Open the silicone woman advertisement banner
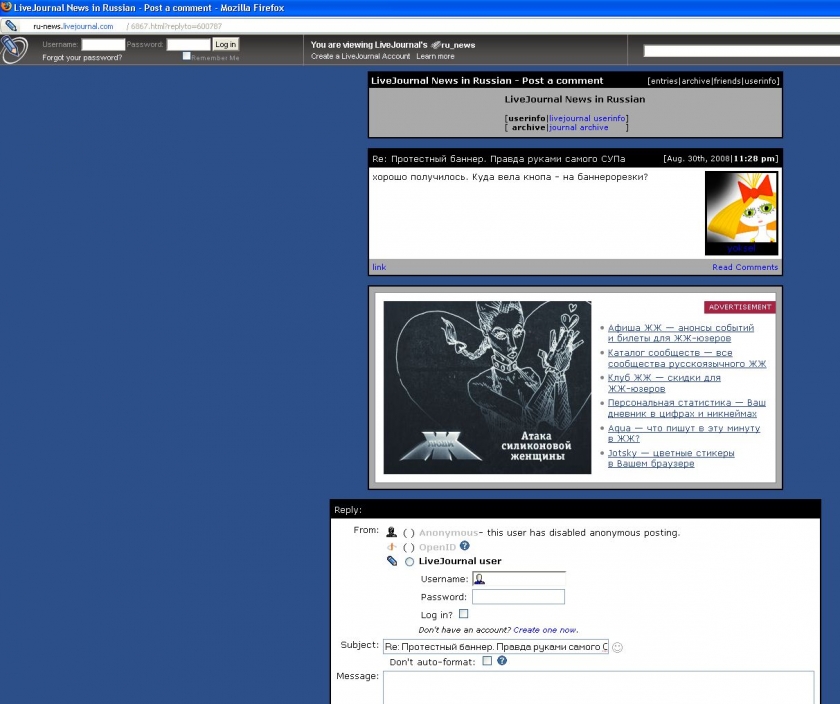Image resolution: width=840 pixels, height=704 pixels. point(488,387)
